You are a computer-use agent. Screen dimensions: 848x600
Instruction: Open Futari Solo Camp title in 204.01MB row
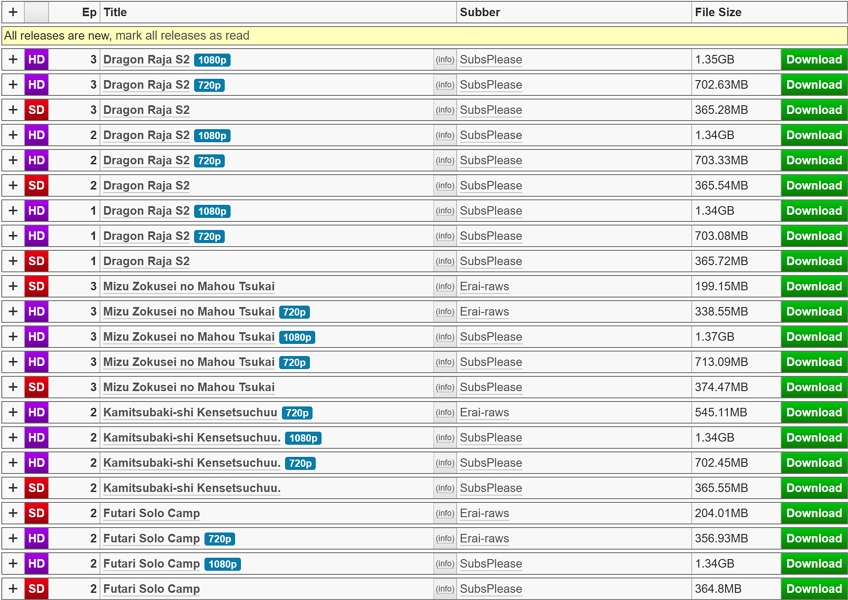click(x=151, y=513)
